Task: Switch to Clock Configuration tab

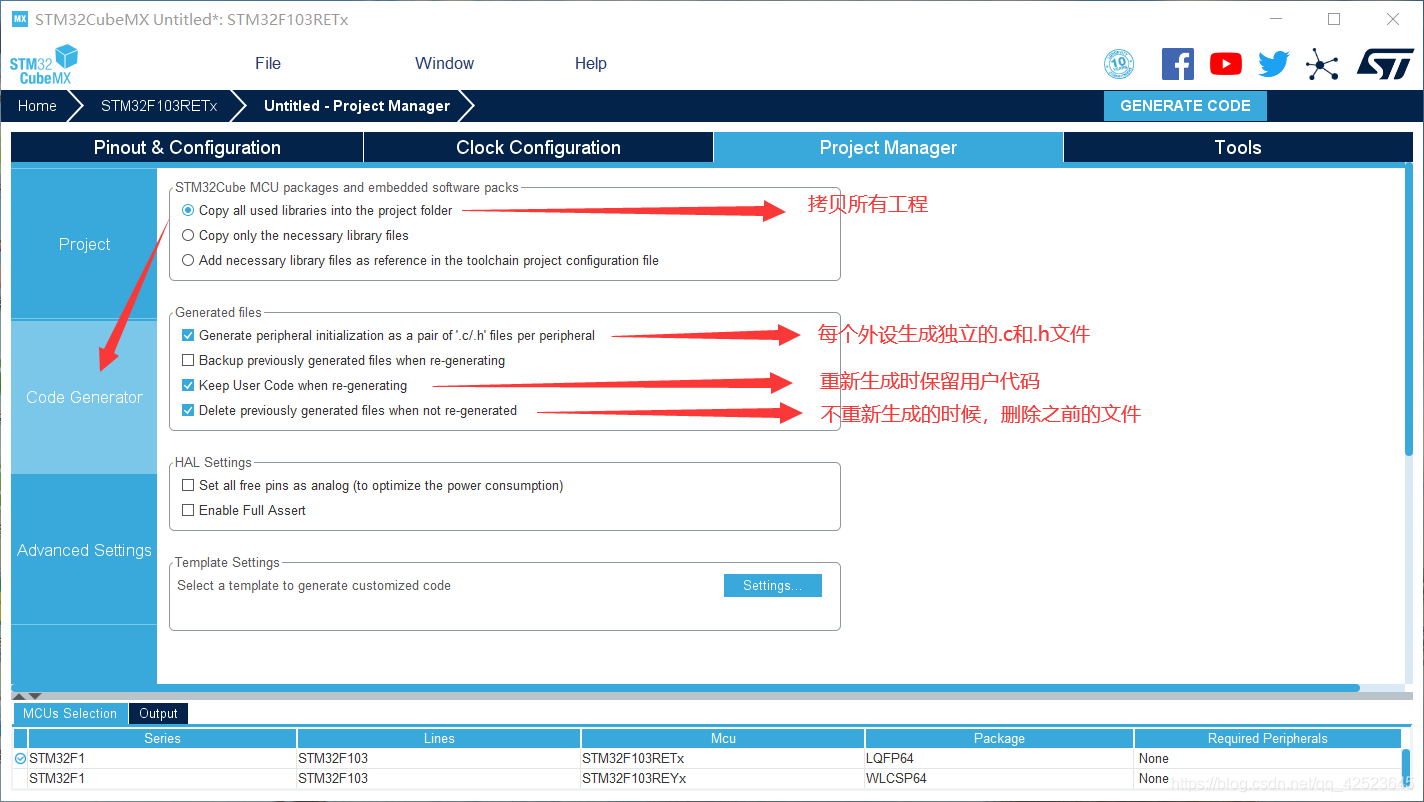Action: 538,148
